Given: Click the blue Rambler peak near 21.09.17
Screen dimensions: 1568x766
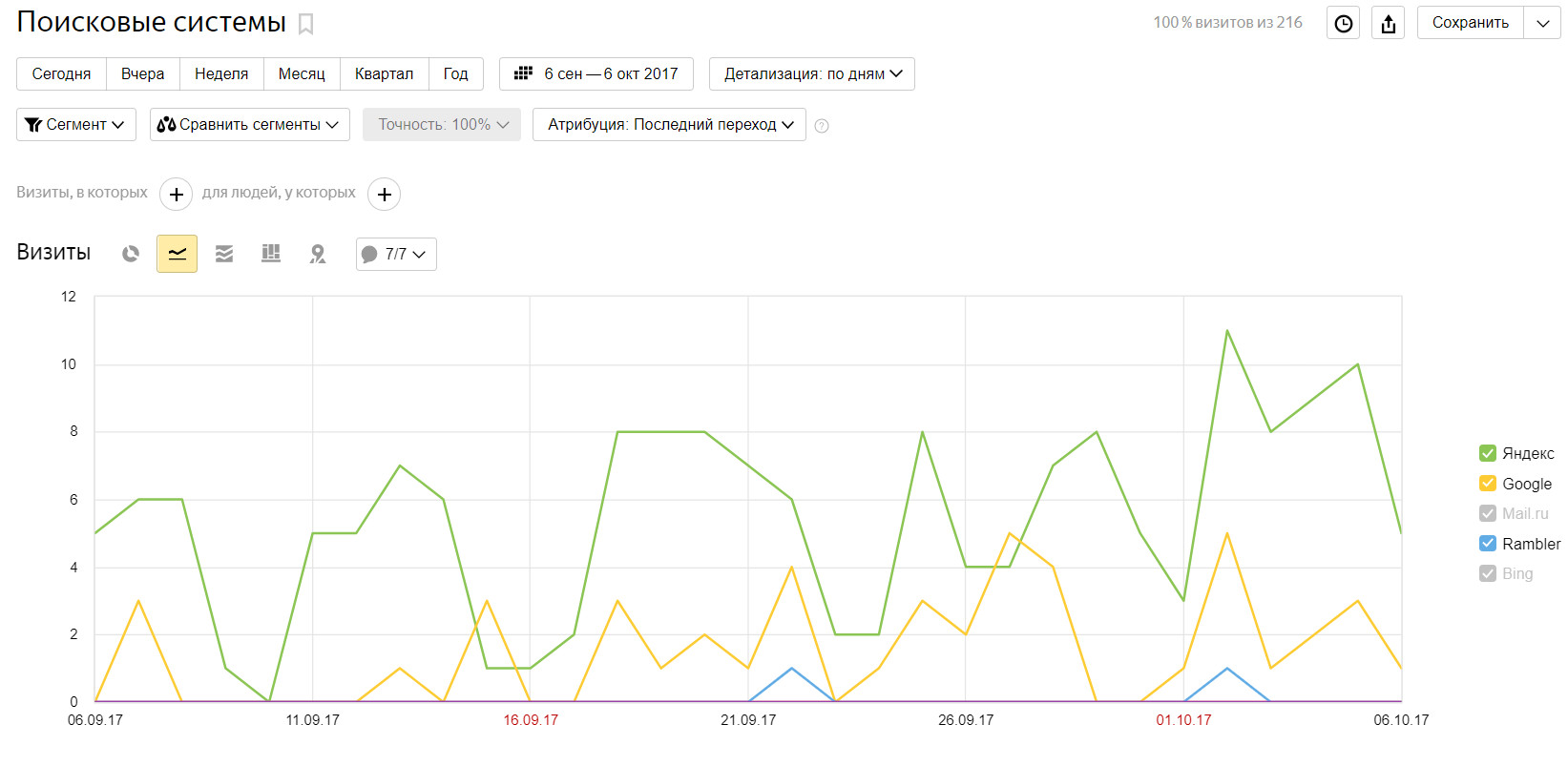Looking at the screenshot, I should coord(791,669).
